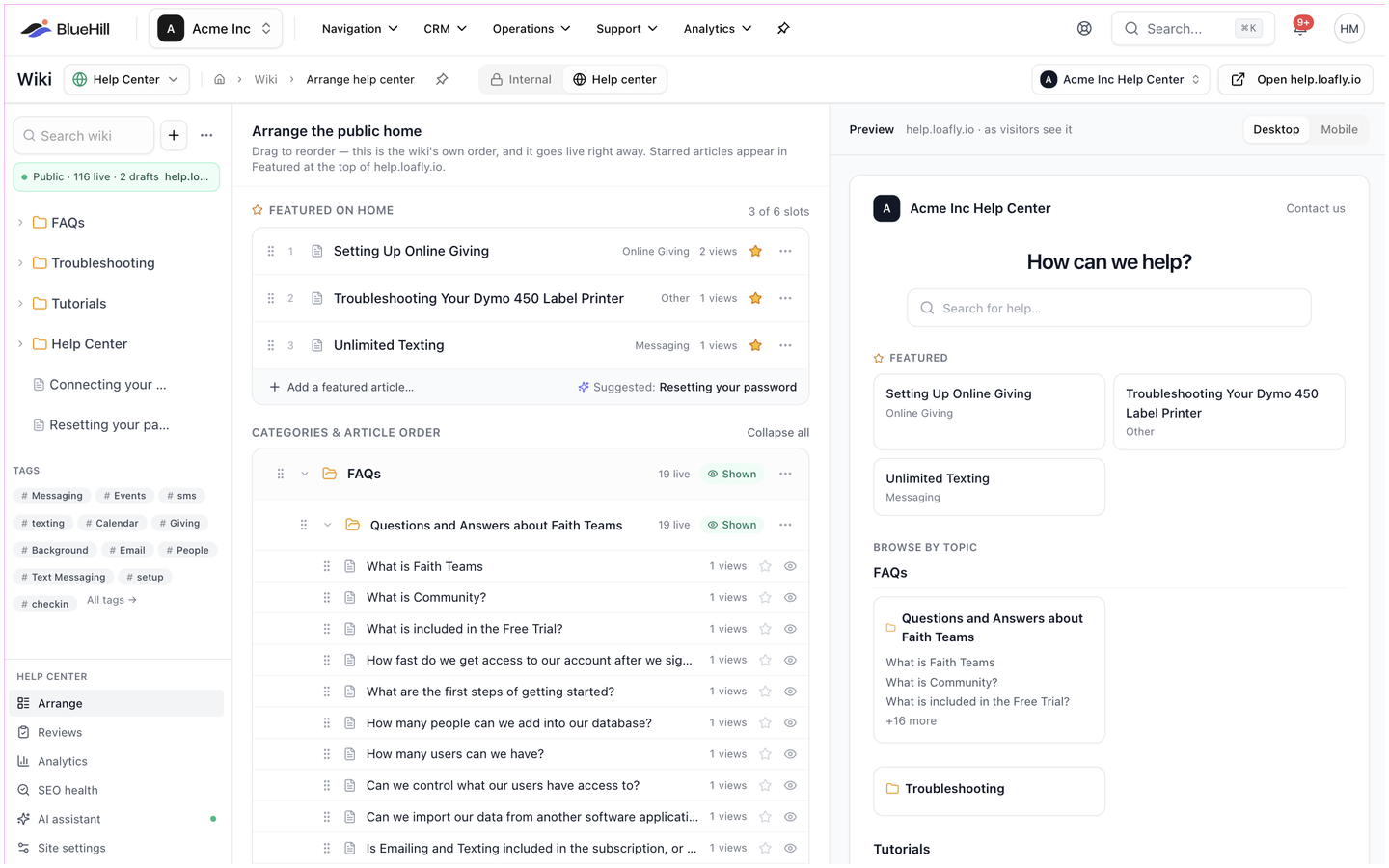Open the All tags link
1389x868 pixels.
(112, 600)
